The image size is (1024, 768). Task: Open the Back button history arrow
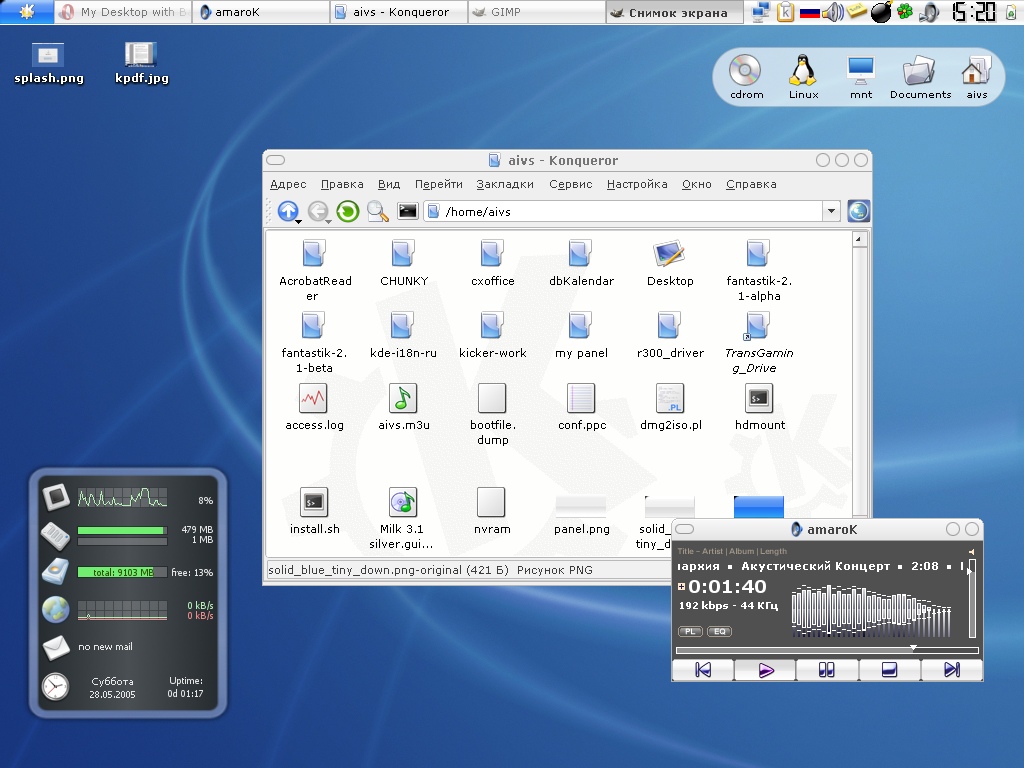pyautogui.click(x=328, y=222)
